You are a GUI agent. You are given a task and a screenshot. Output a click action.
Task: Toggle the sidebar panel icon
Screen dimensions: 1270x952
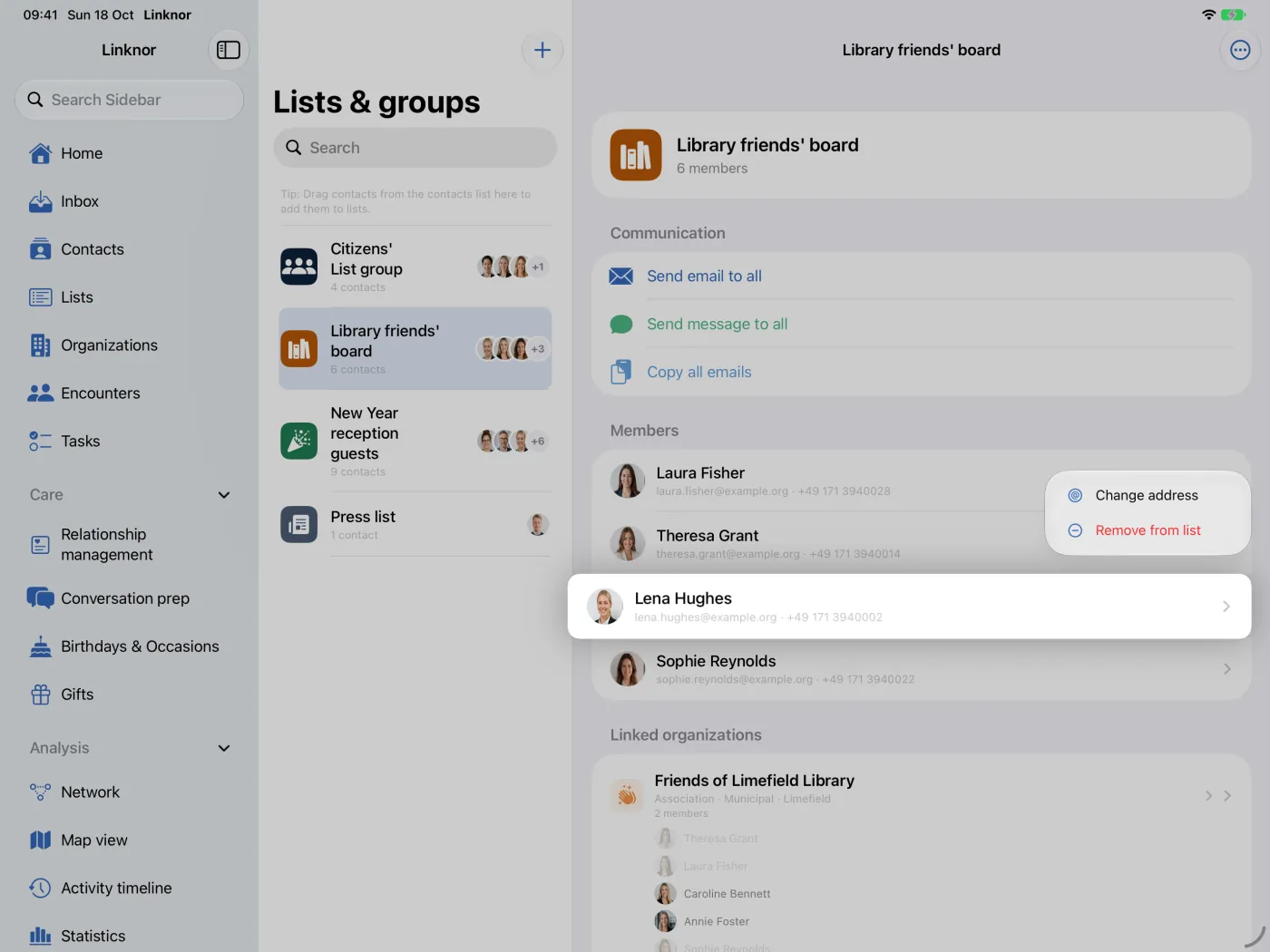coord(229,50)
